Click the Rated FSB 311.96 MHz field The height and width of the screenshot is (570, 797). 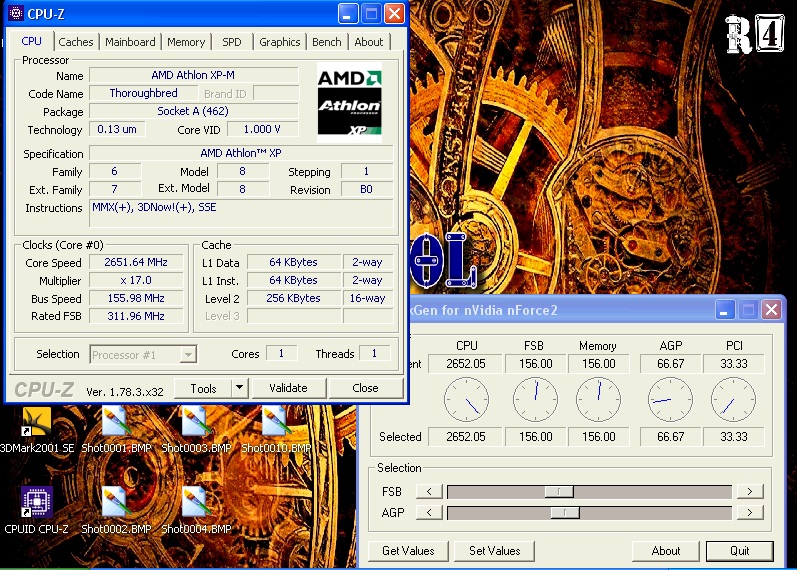click(x=136, y=316)
